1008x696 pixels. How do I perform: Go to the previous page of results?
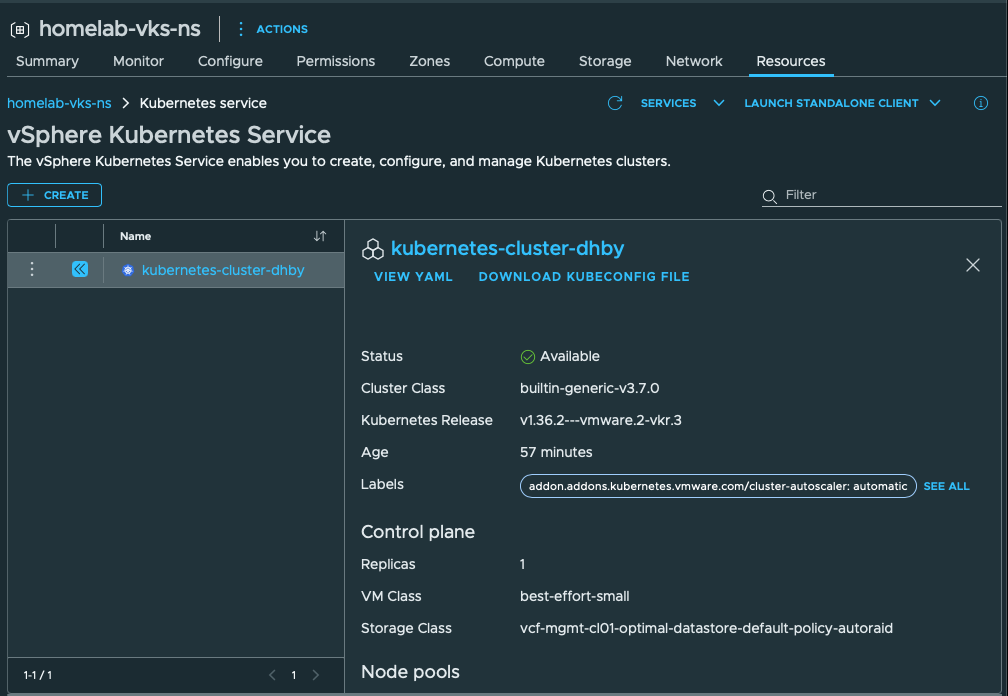tap(273, 675)
